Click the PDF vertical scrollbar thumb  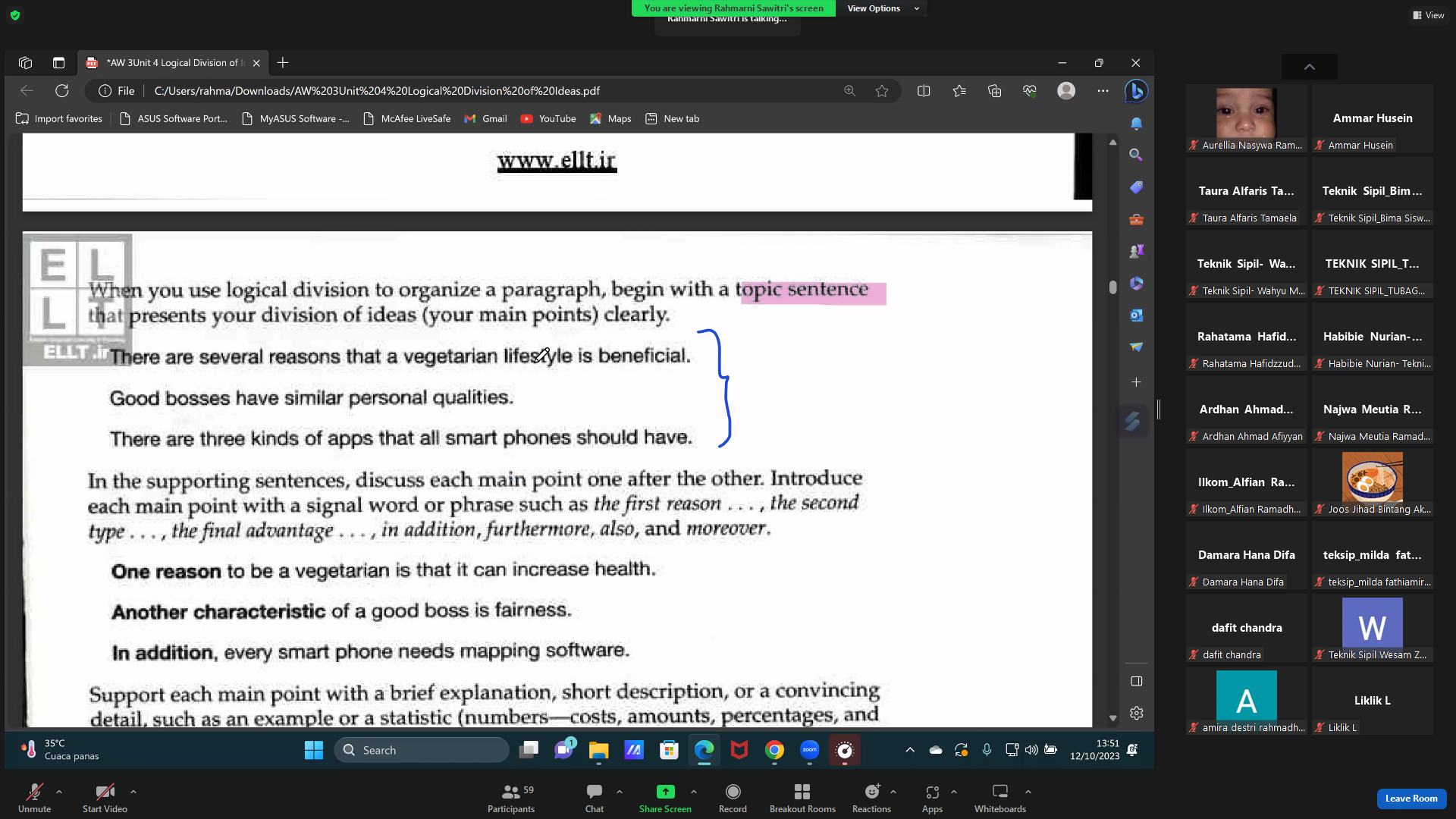1112,287
